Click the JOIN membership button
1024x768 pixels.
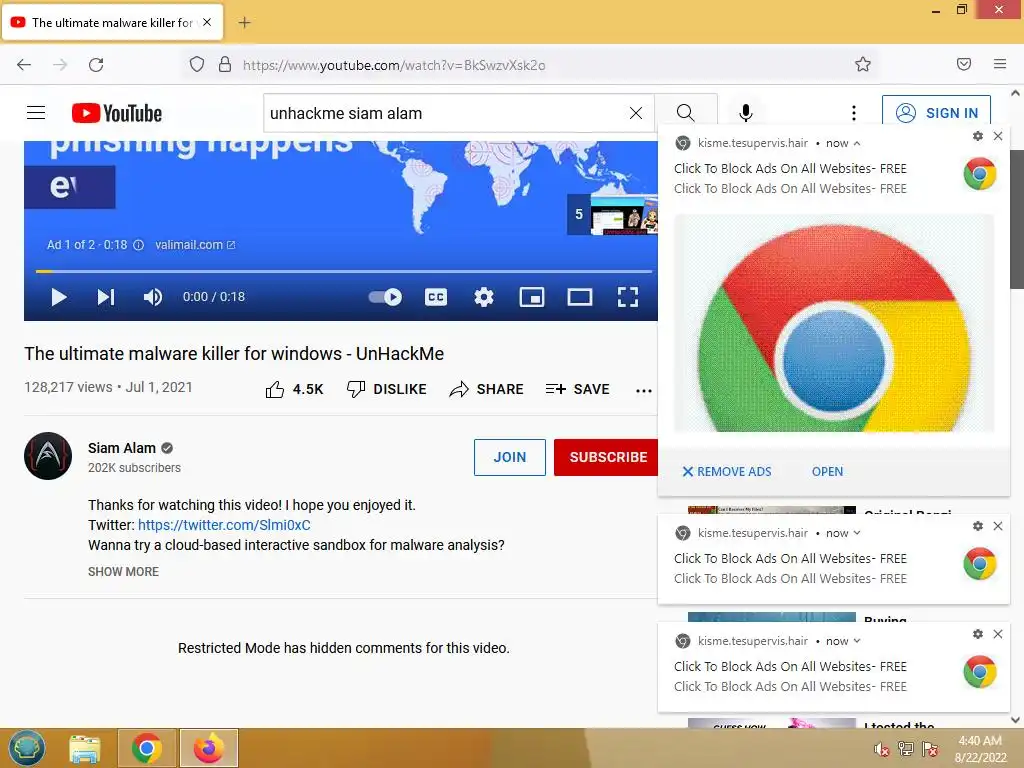509,457
